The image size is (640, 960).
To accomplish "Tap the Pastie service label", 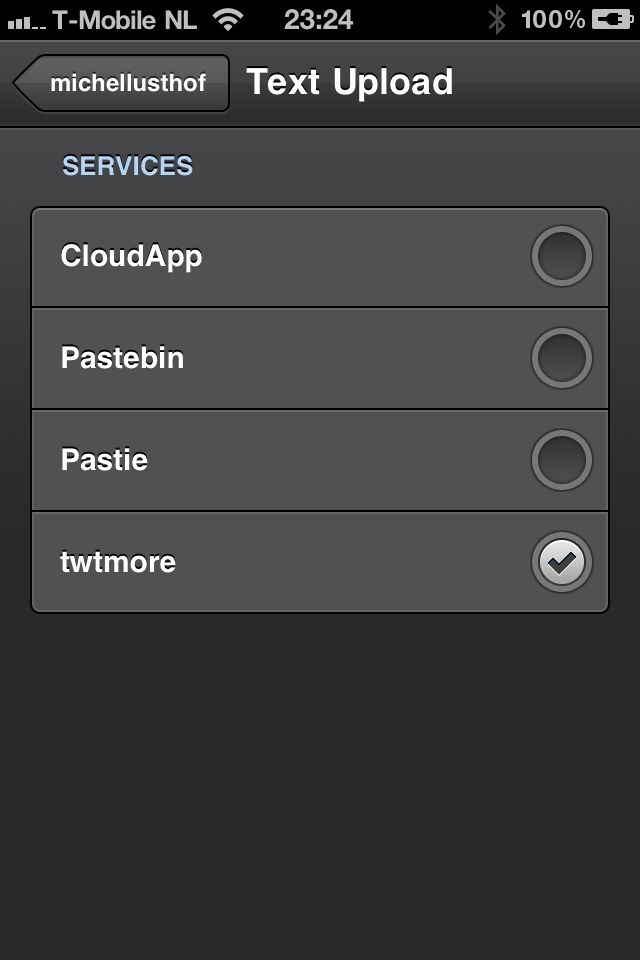I will tap(104, 460).
